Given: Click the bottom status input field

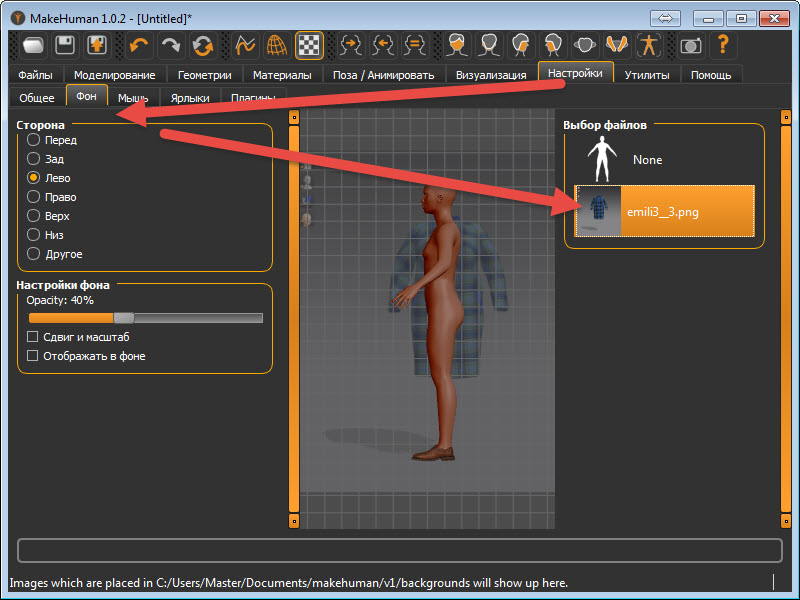Looking at the screenshot, I should click(x=400, y=551).
